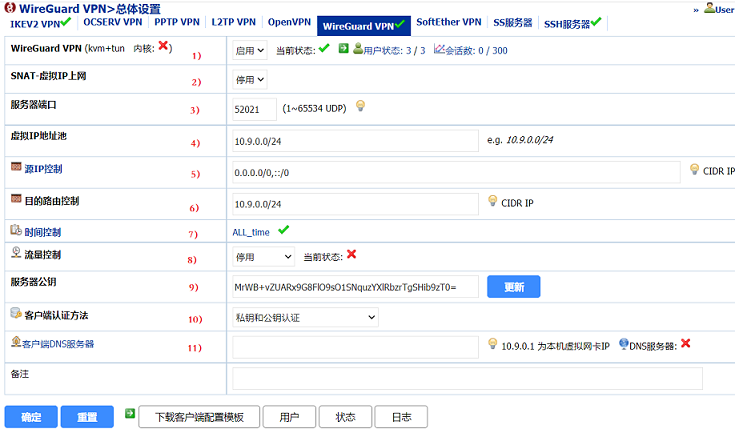Click the 源IP控制 firewall icon
Screen dimensions: 735x433
click(16, 167)
